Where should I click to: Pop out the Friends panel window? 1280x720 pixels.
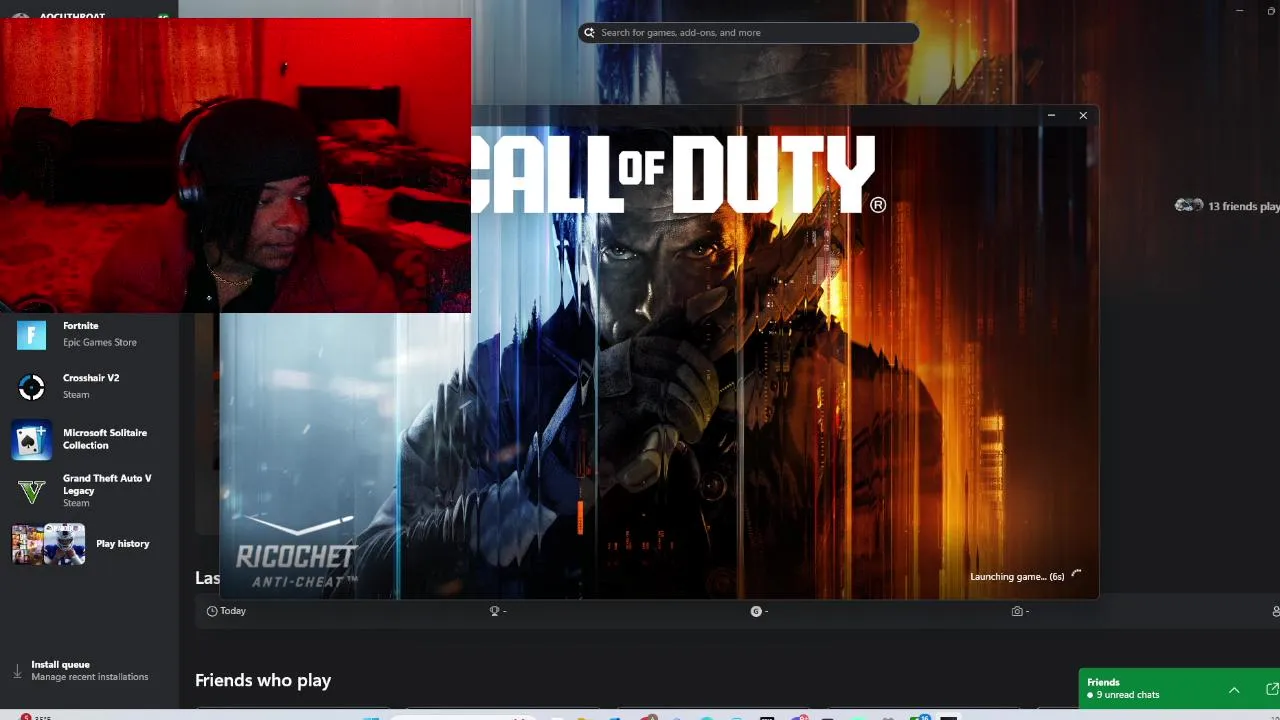click(1272, 689)
